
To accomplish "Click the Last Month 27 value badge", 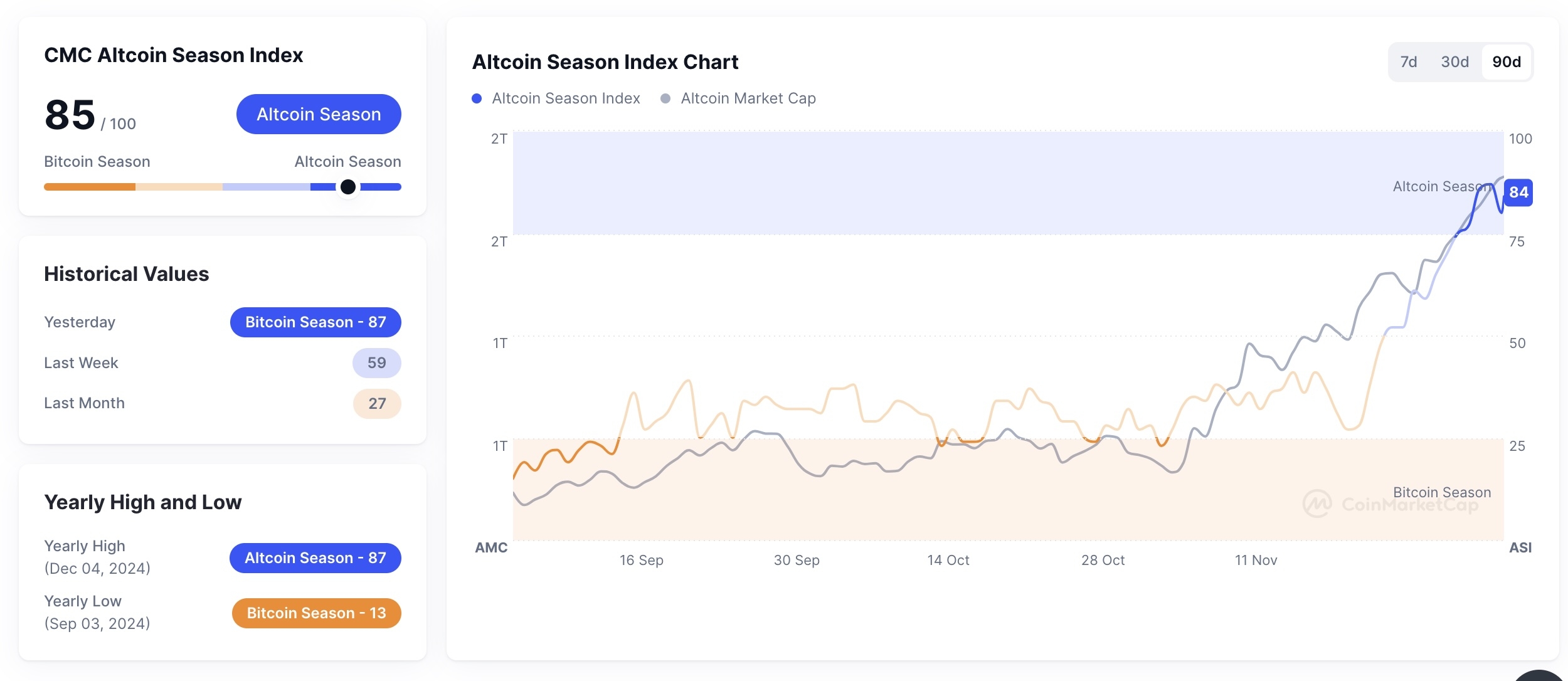I will pyautogui.click(x=377, y=404).
